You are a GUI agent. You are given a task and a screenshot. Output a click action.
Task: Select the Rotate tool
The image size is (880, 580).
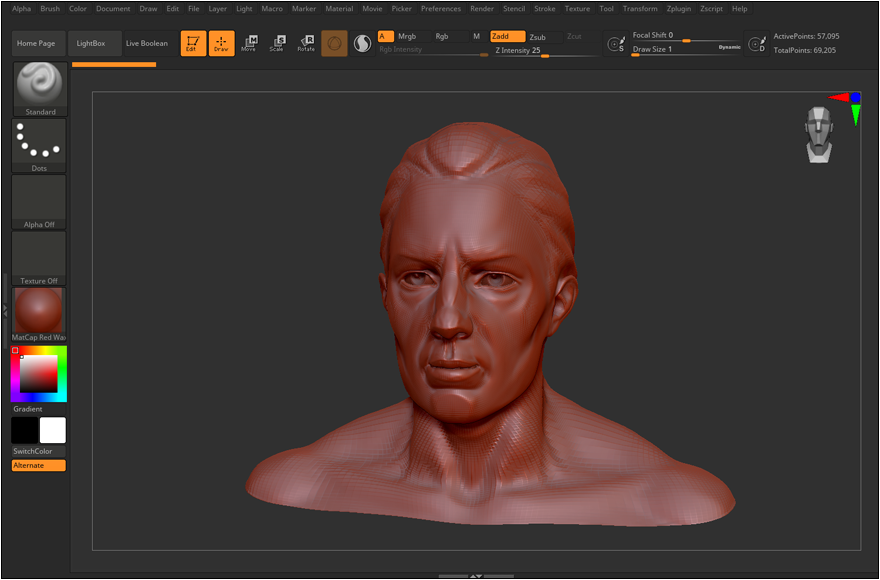click(x=306, y=43)
